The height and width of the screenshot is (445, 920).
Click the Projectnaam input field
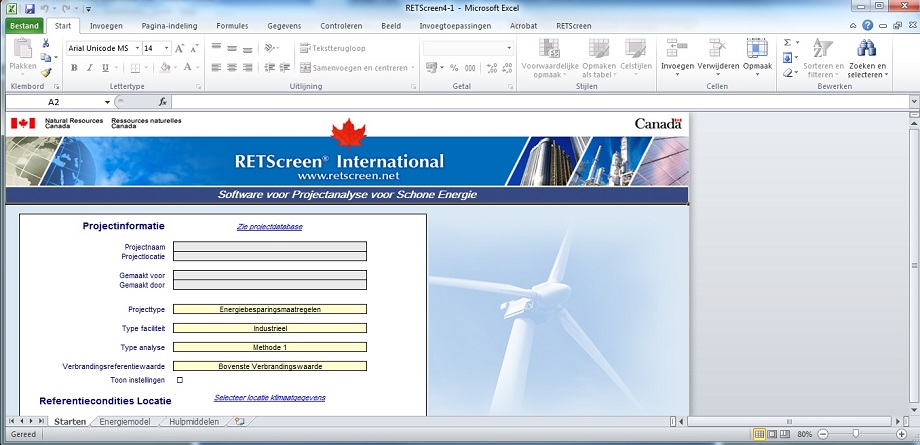[x=270, y=247]
